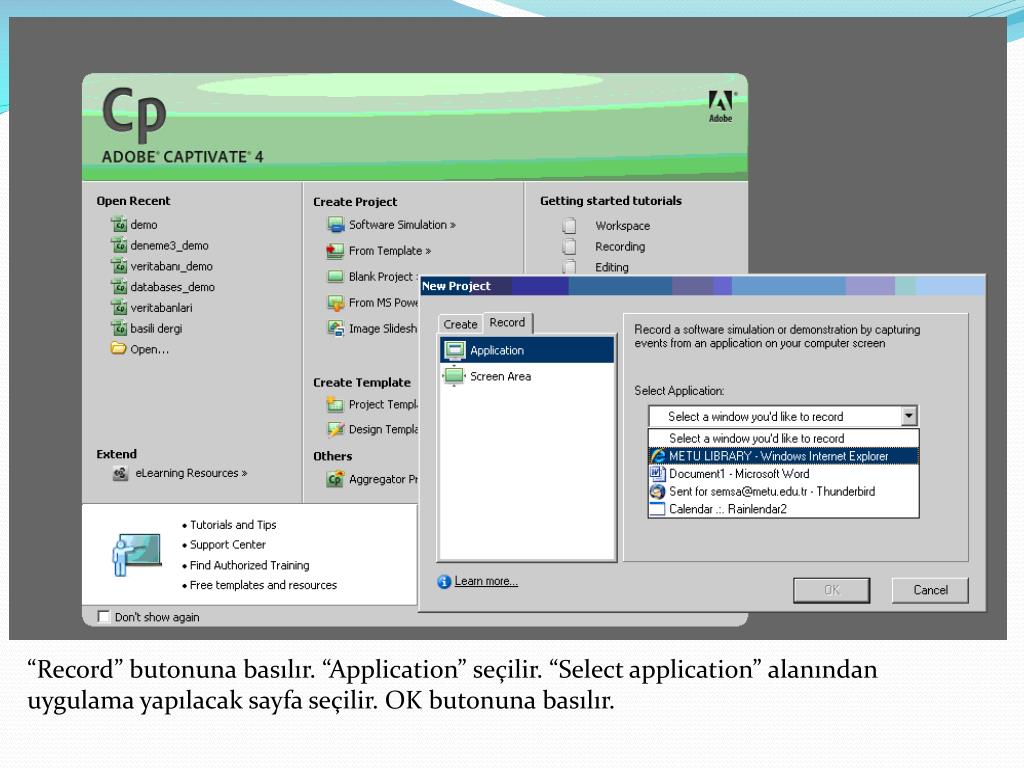Switch to the Create tab

[x=460, y=324]
